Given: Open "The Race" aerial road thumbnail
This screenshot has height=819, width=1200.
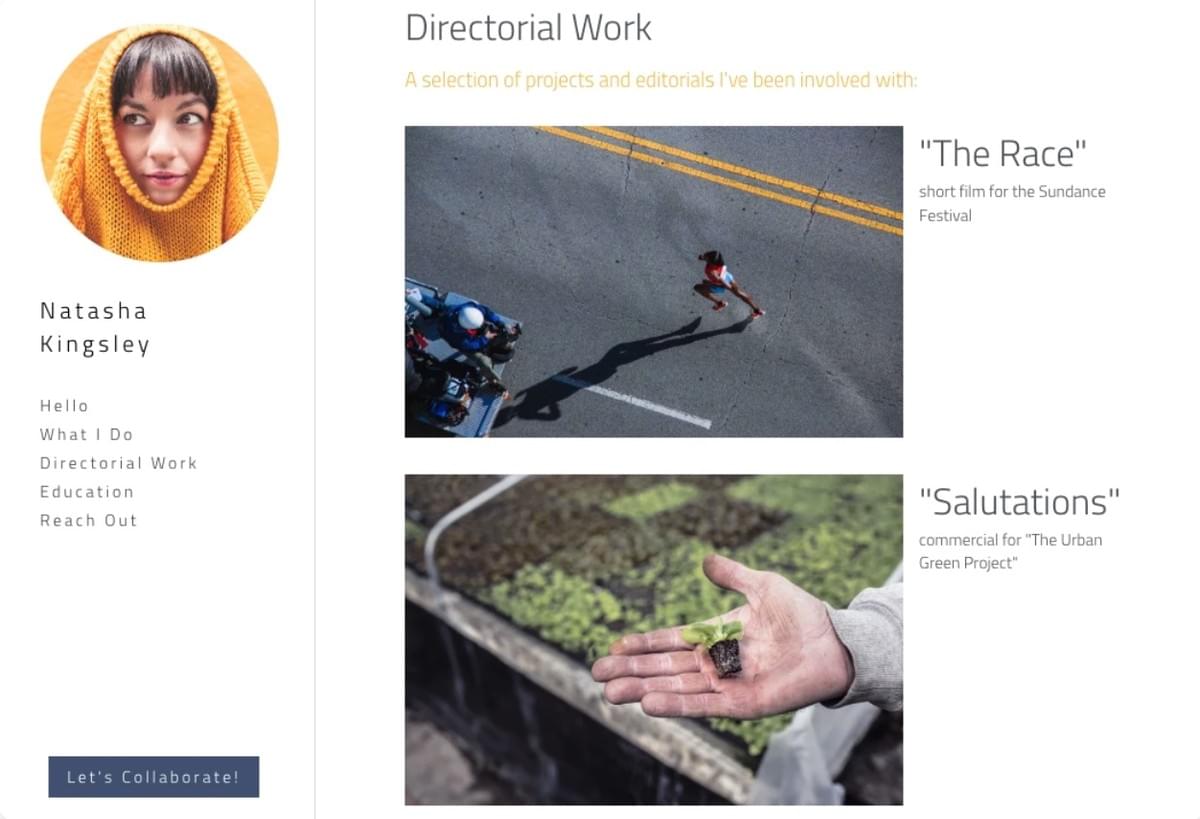Looking at the screenshot, I should pyautogui.click(x=654, y=282).
